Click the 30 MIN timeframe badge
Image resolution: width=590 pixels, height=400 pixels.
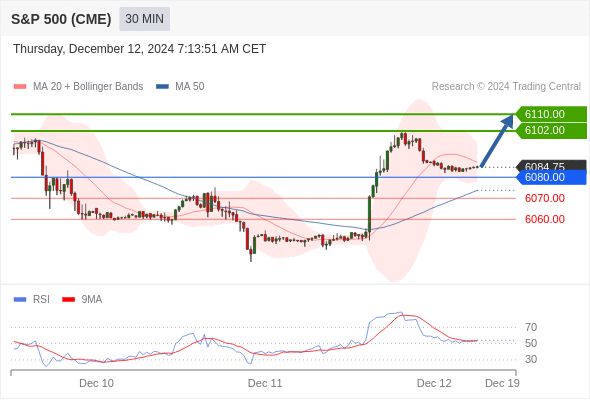(x=144, y=19)
